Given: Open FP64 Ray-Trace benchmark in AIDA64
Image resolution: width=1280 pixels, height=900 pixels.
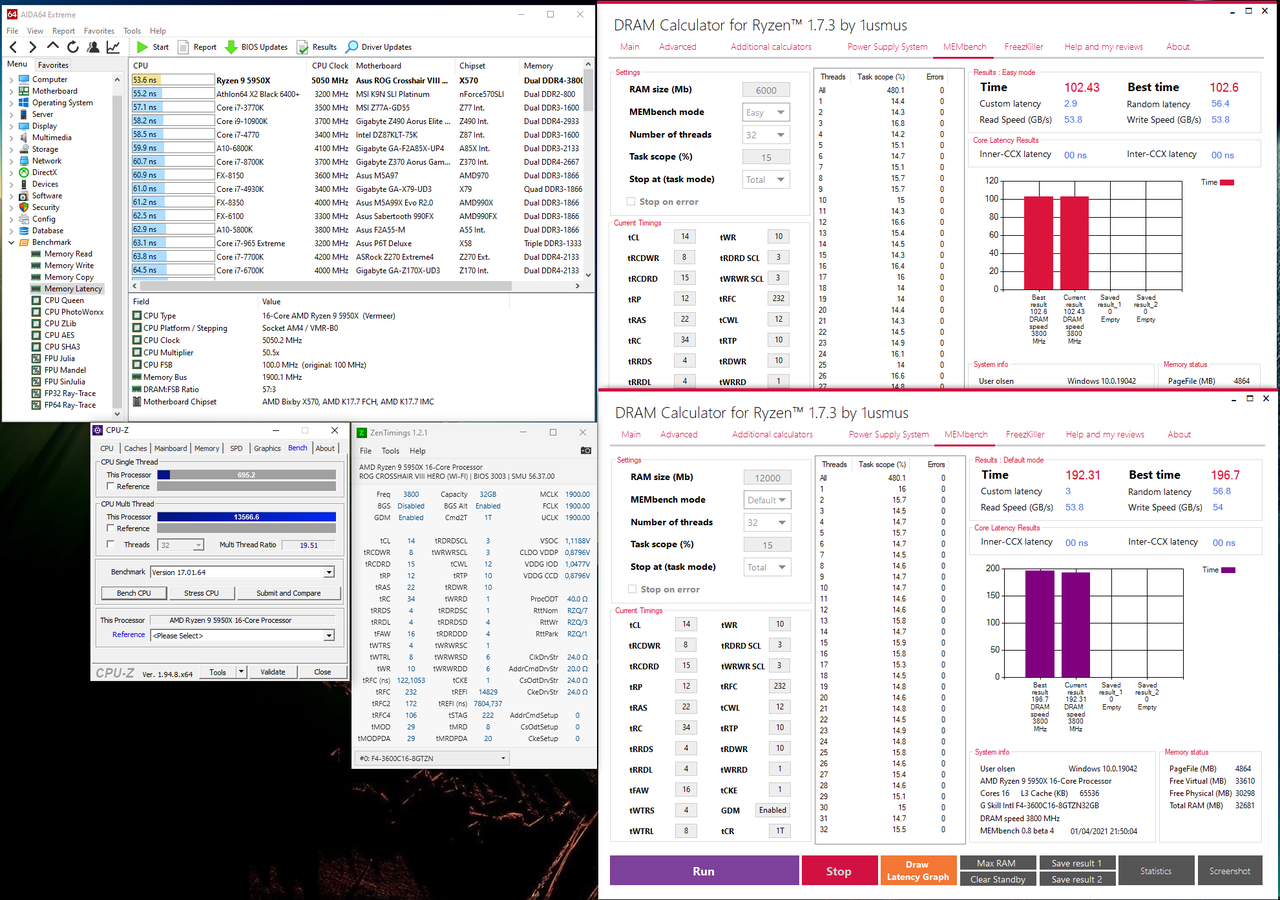Looking at the screenshot, I should tap(70, 405).
